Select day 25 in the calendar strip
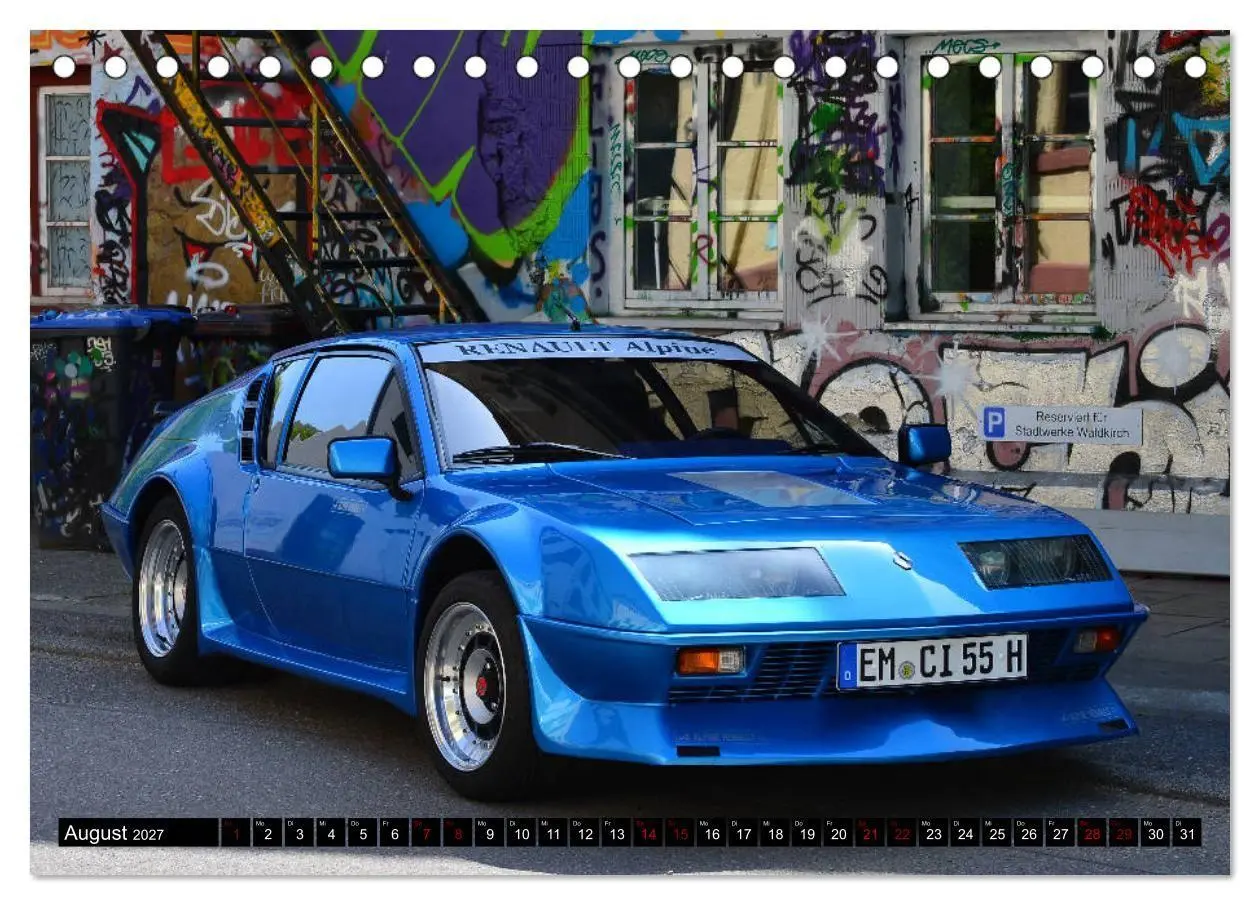Image resolution: width=1260 pixels, height=905 pixels. (x=997, y=832)
